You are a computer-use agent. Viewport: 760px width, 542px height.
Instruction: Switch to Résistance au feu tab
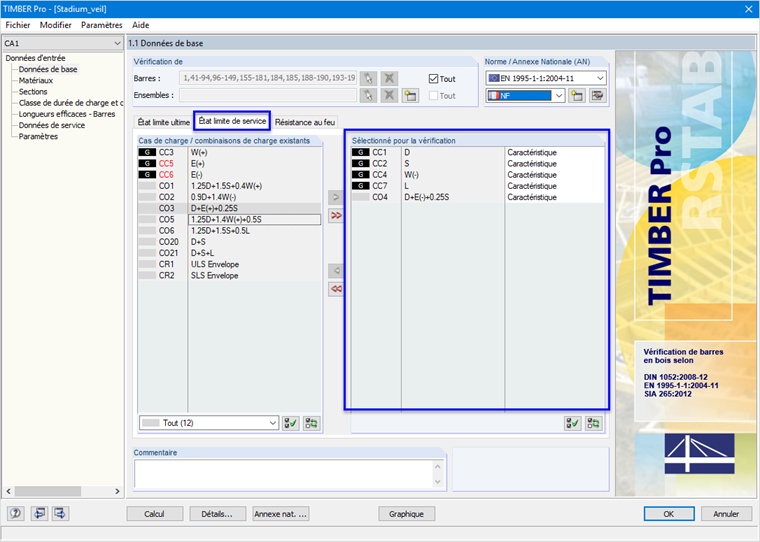[305, 122]
